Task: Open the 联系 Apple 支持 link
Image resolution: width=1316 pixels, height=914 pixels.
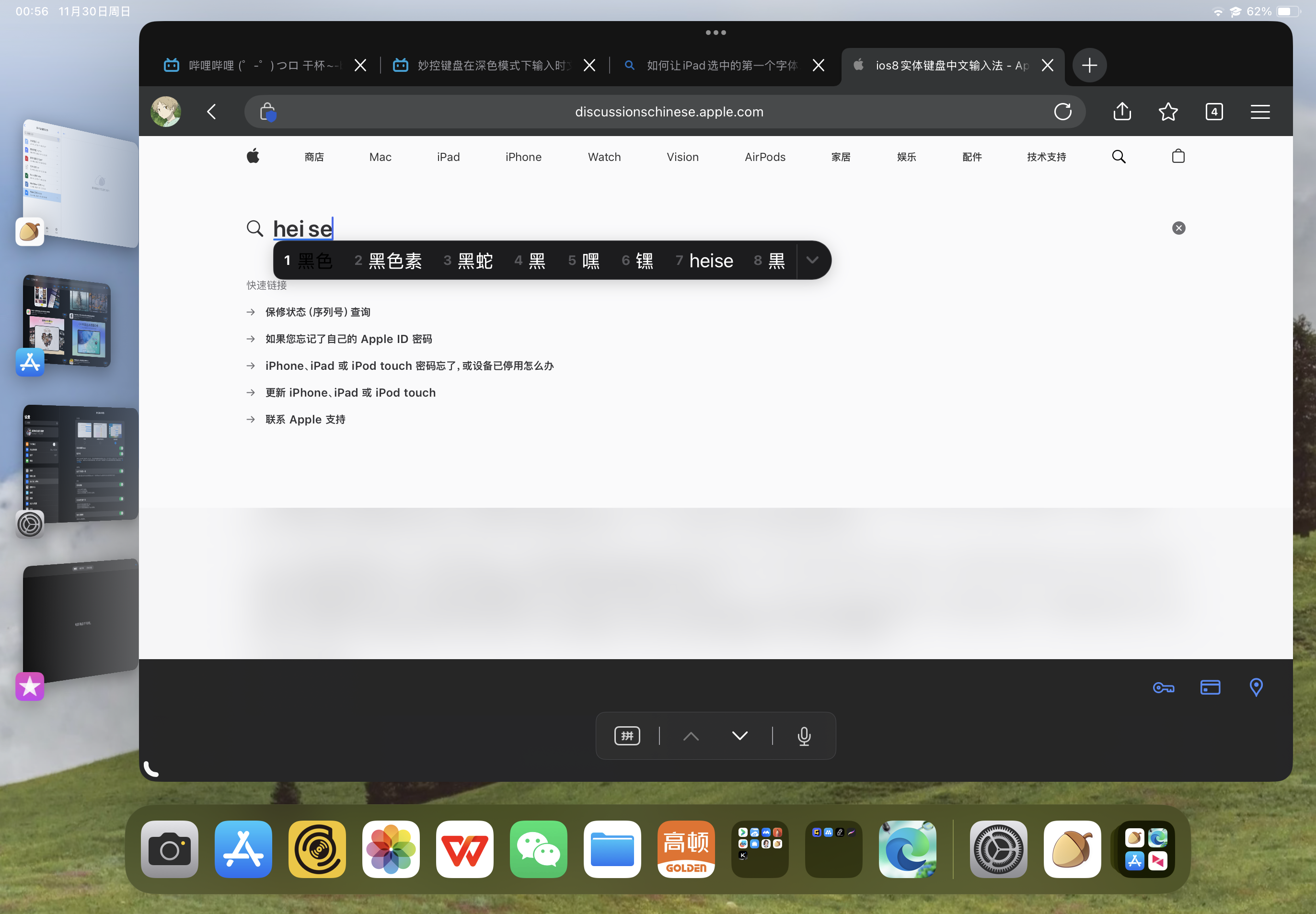Action: tap(305, 420)
